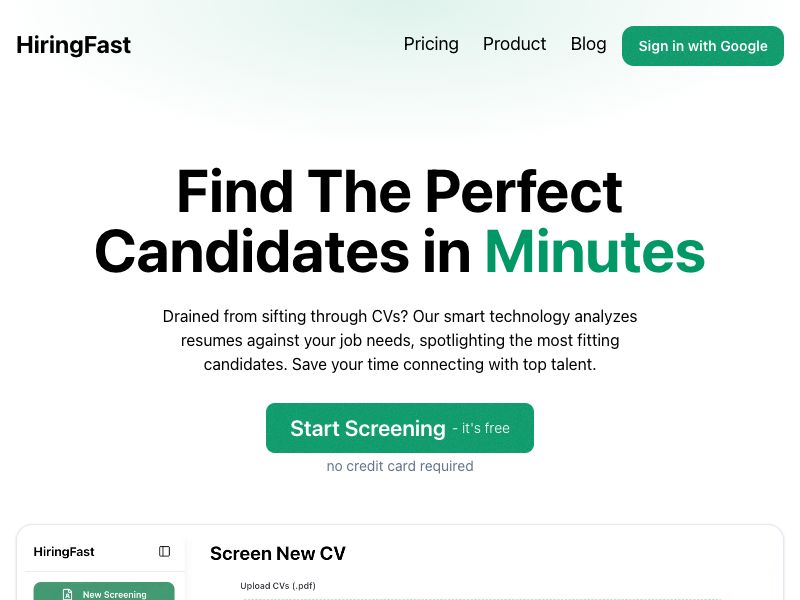The width and height of the screenshot is (800, 600).
Task: Sign in with Google
Action: pyautogui.click(x=703, y=46)
